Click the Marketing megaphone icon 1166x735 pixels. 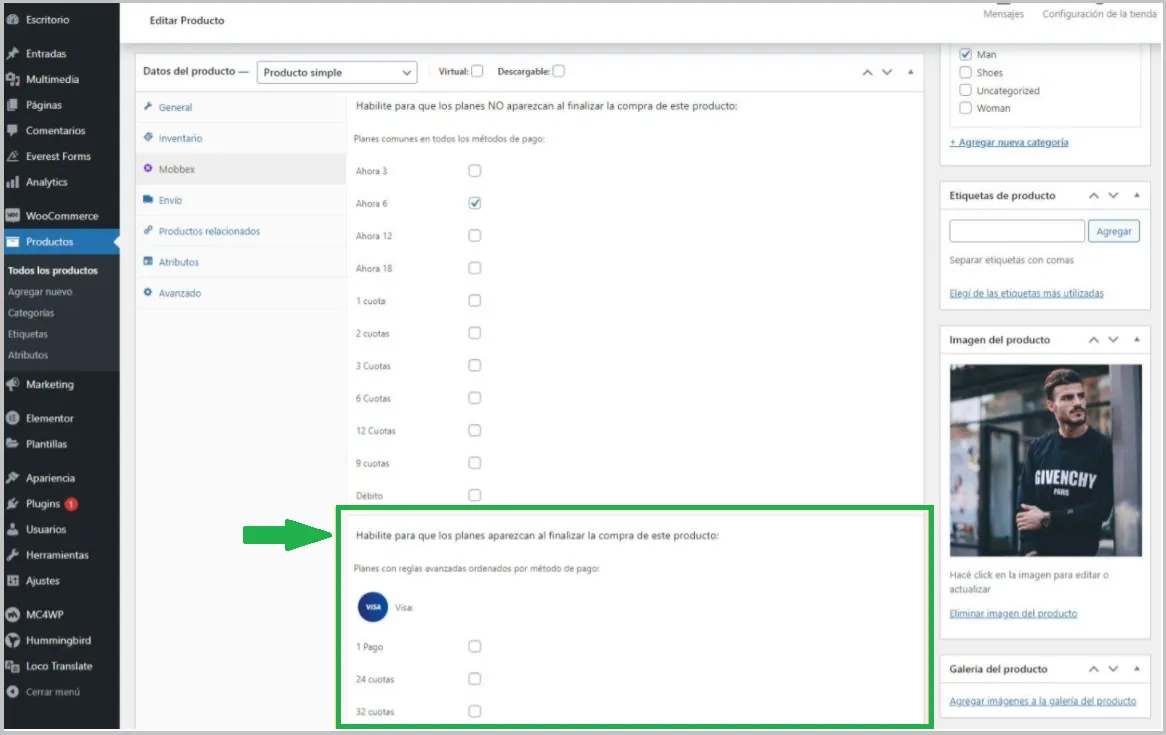pyautogui.click(x=12, y=385)
